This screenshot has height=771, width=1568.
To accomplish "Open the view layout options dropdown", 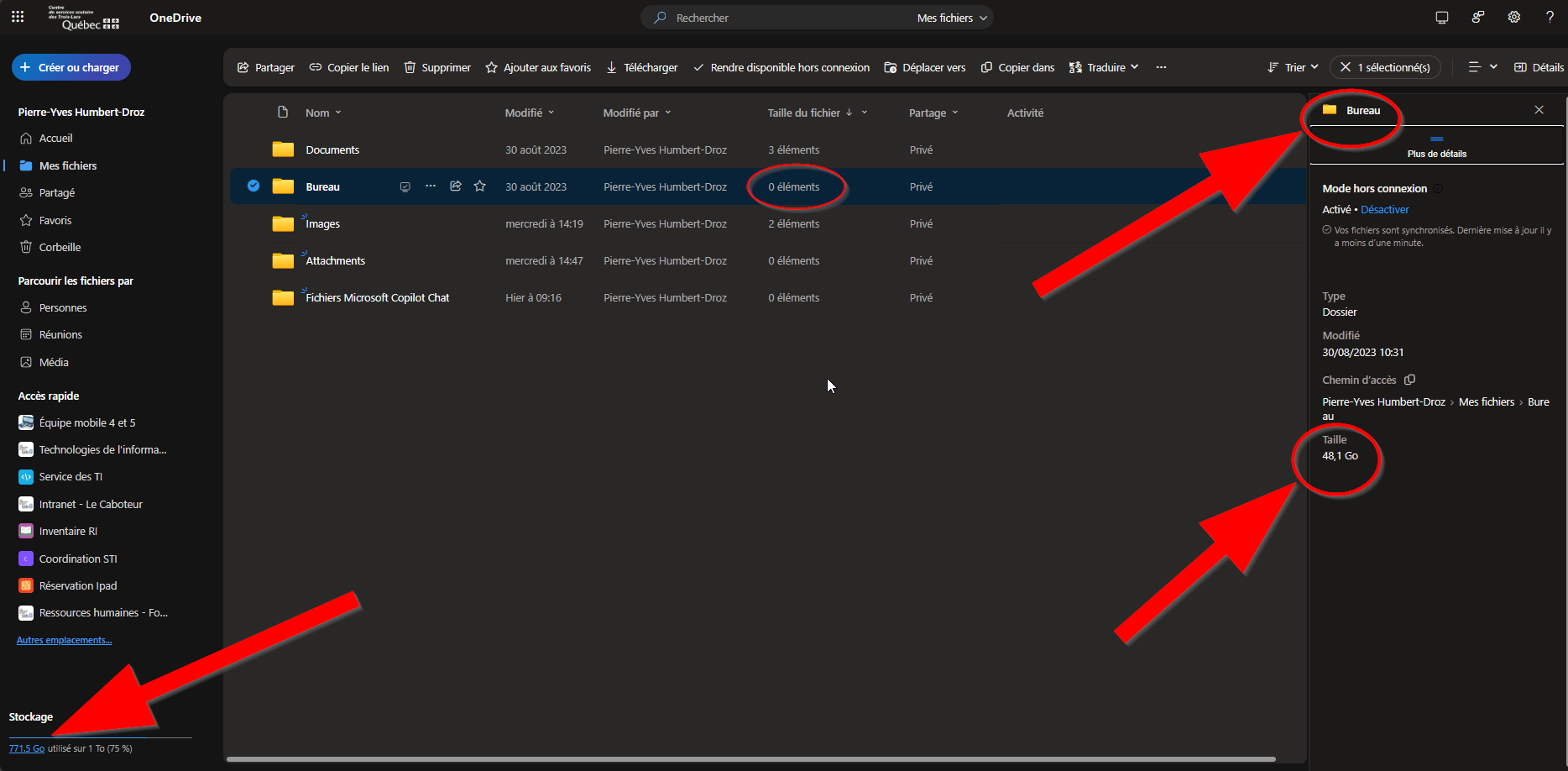I will click(x=1482, y=67).
